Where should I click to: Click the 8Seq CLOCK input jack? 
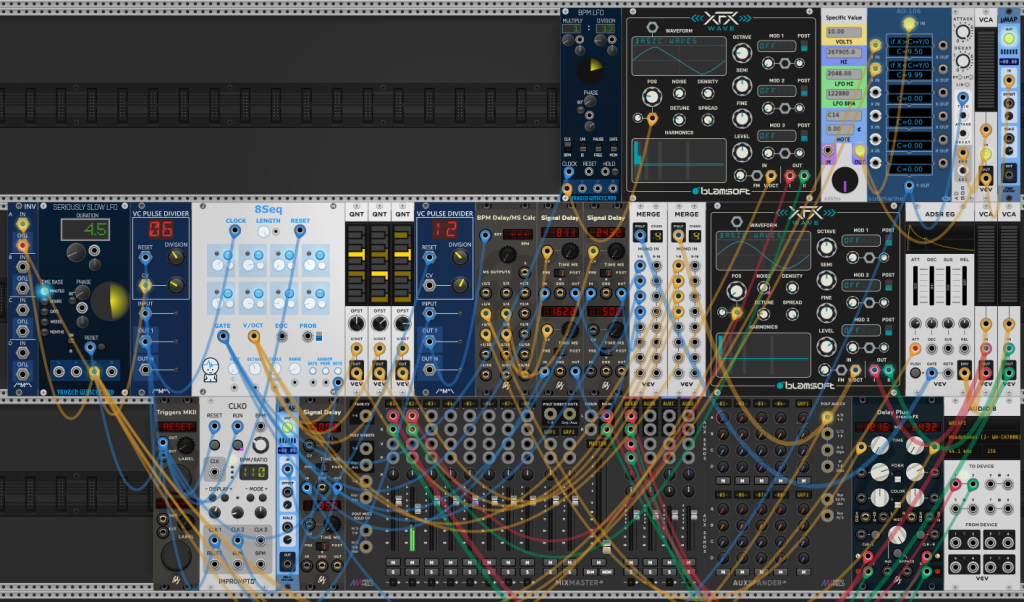234,231
